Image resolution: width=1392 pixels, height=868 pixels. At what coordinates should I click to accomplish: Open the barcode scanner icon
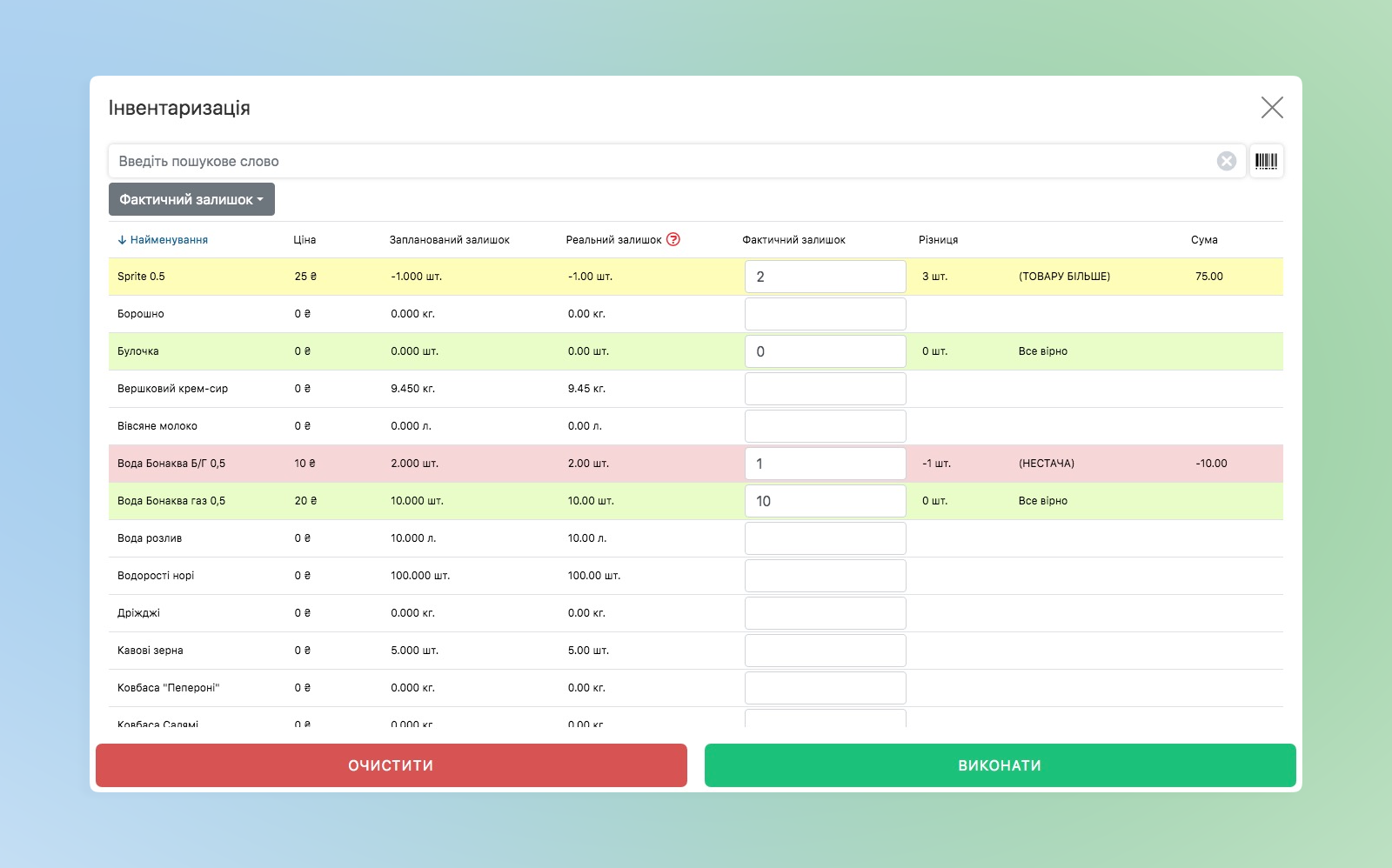[1266, 161]
